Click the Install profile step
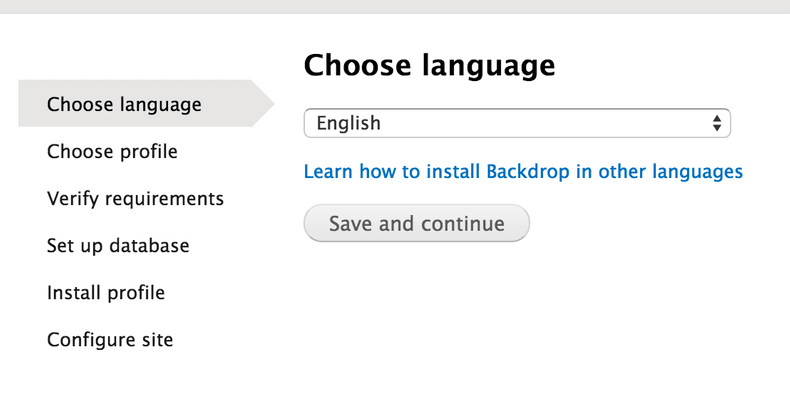The image size is (790, 405). click(x=106, y=292)
